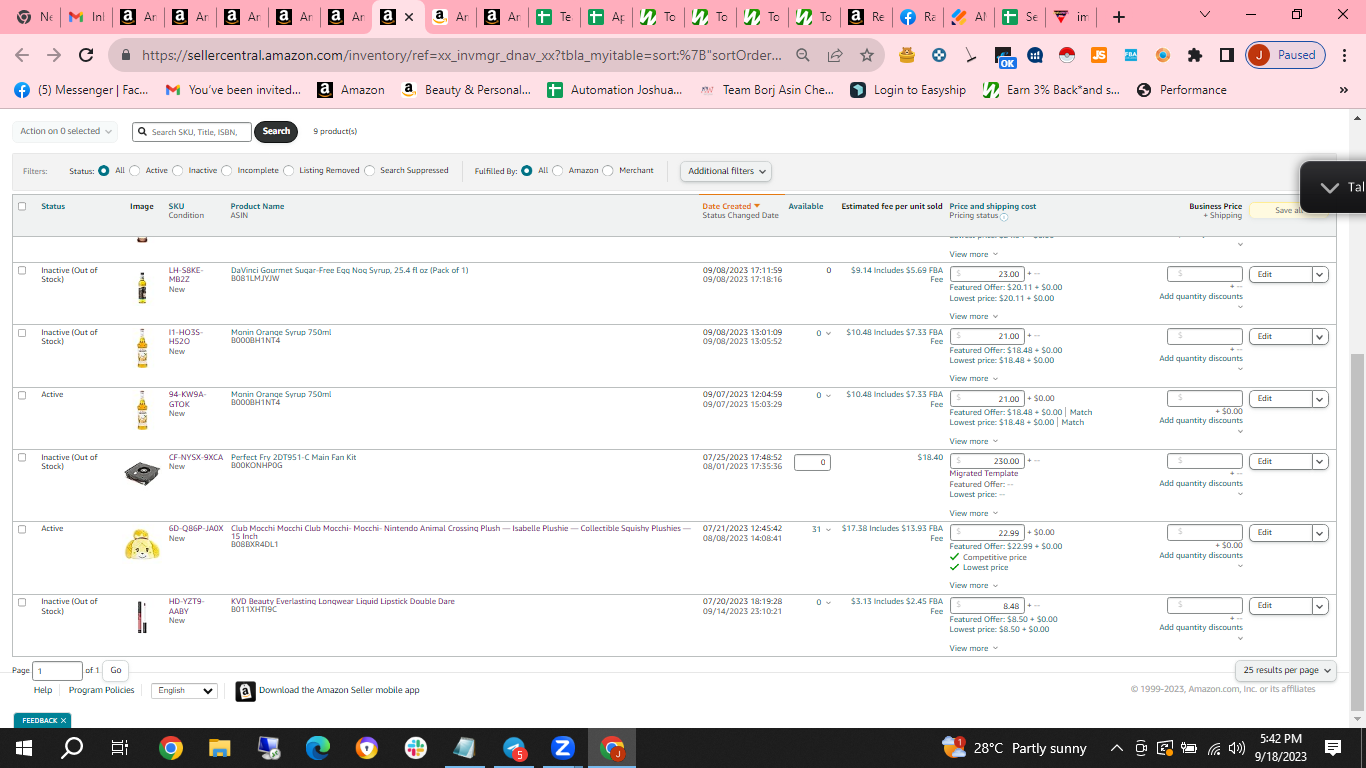Screen dimensions: 1366x768
Task: Toggle the browser side panel
Action: 1227,55
